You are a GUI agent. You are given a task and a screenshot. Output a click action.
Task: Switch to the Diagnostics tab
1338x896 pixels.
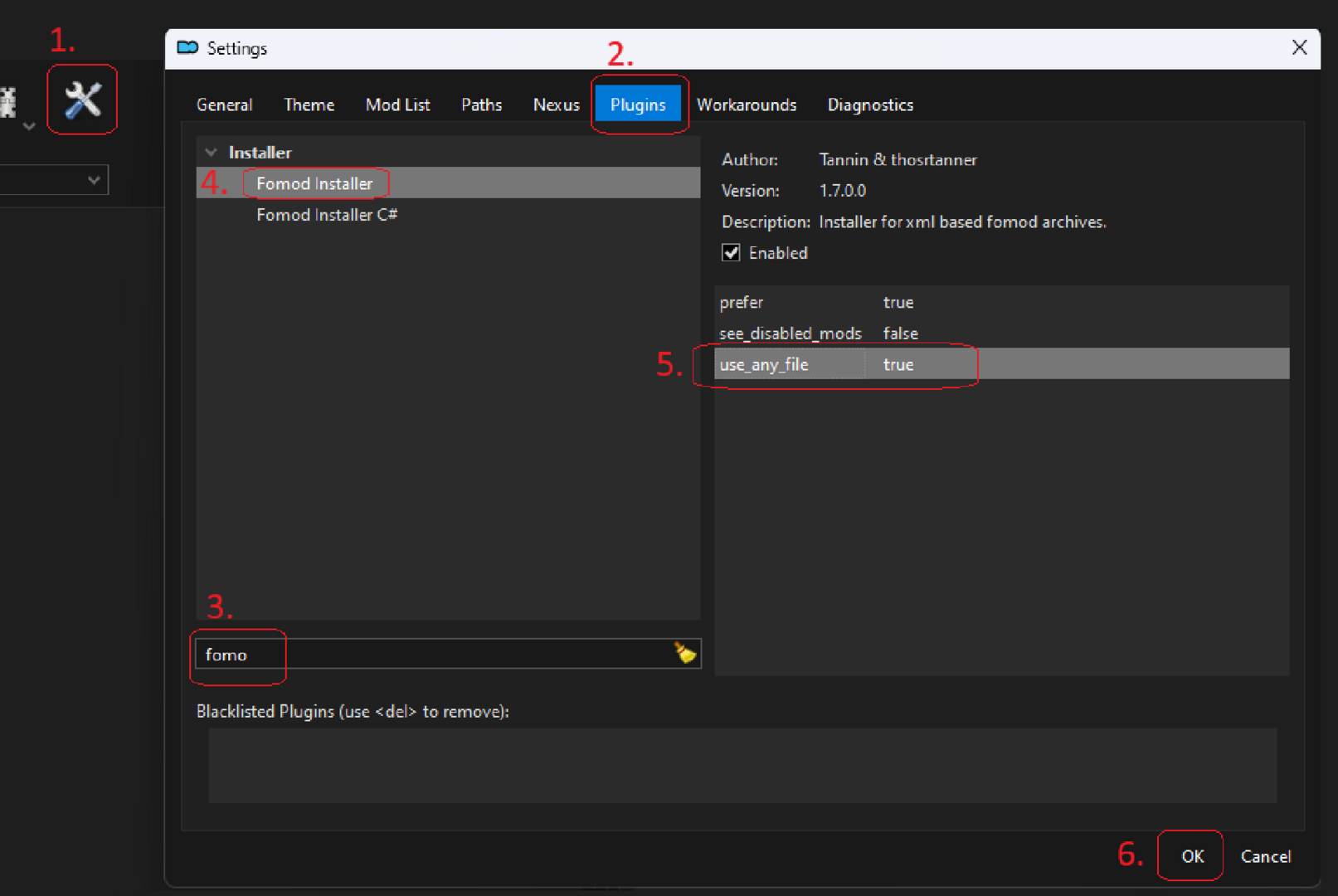870,105
